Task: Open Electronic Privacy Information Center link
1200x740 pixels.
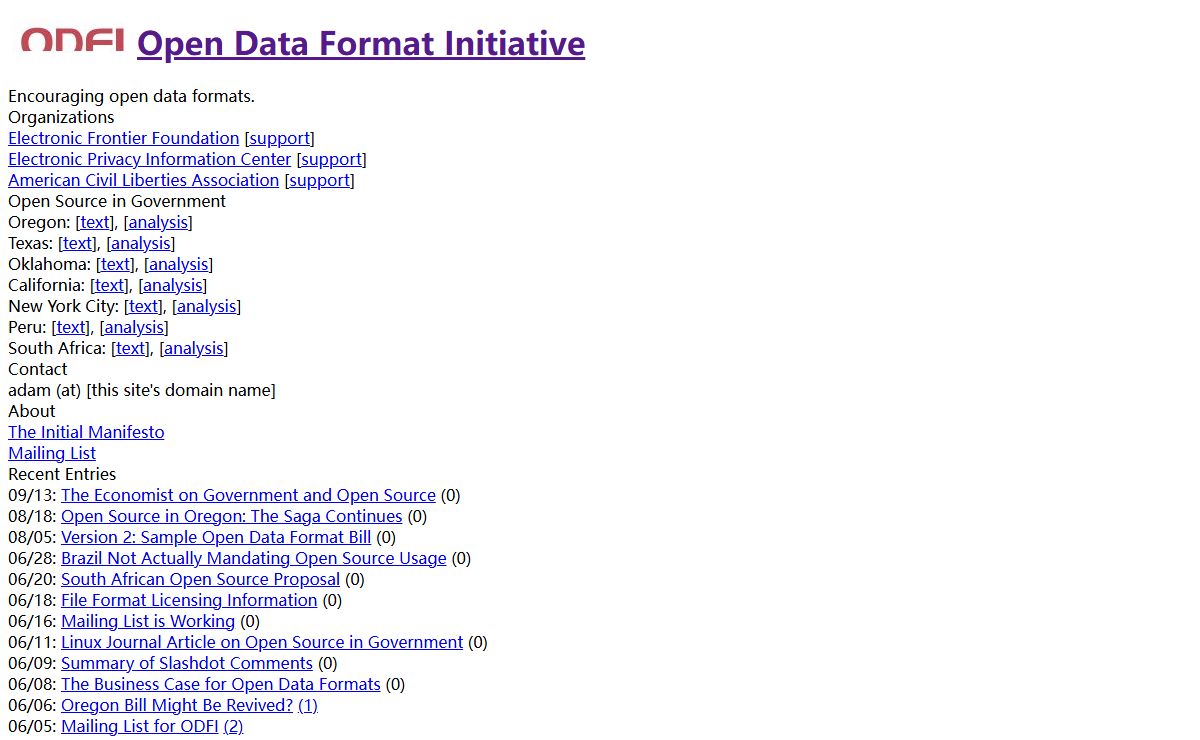Action: pos(150,159)
